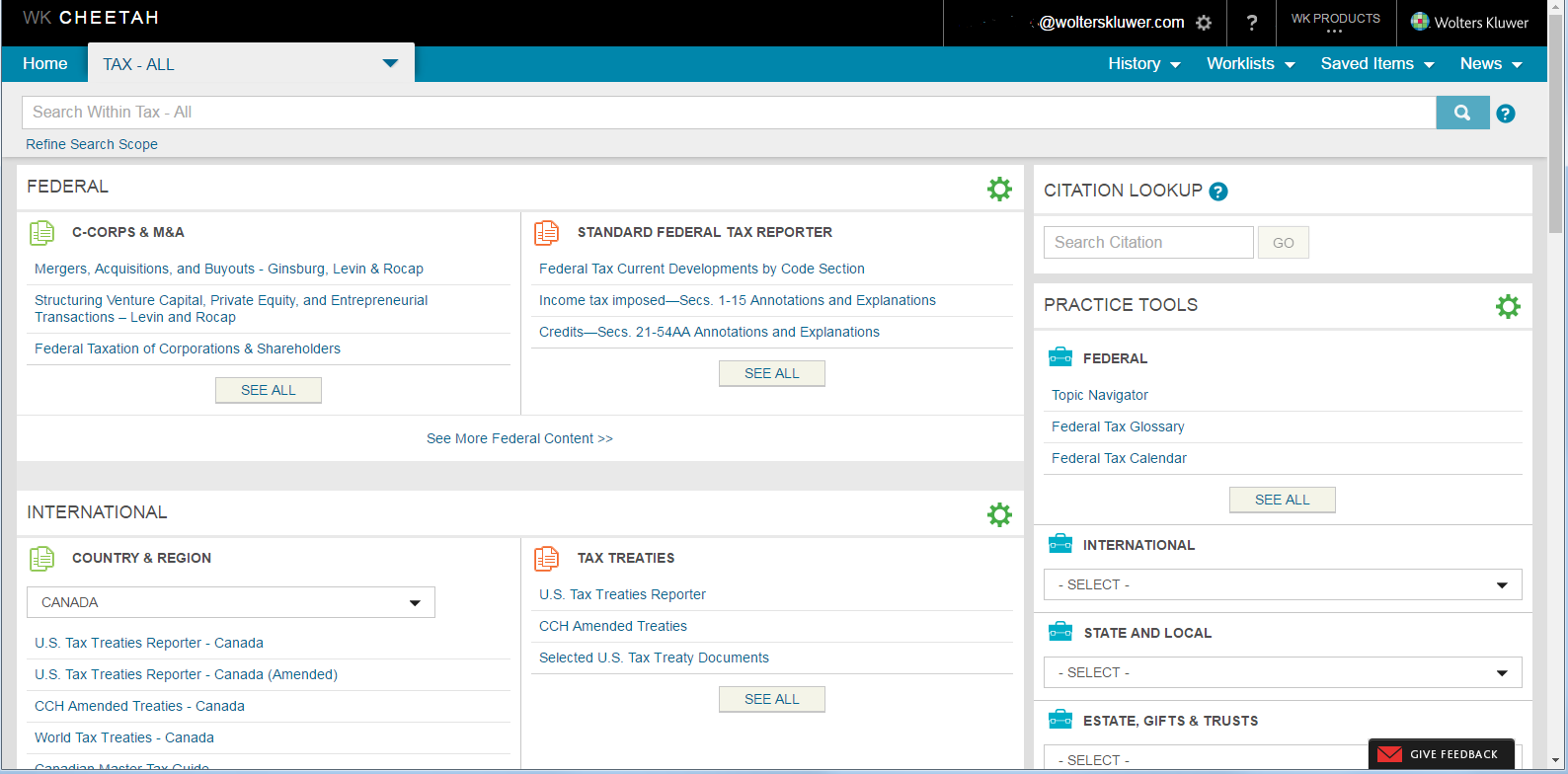The image size is (1568, 774).
Task: Focus the Search Within Tax - All field
Action: coord(729,113)
